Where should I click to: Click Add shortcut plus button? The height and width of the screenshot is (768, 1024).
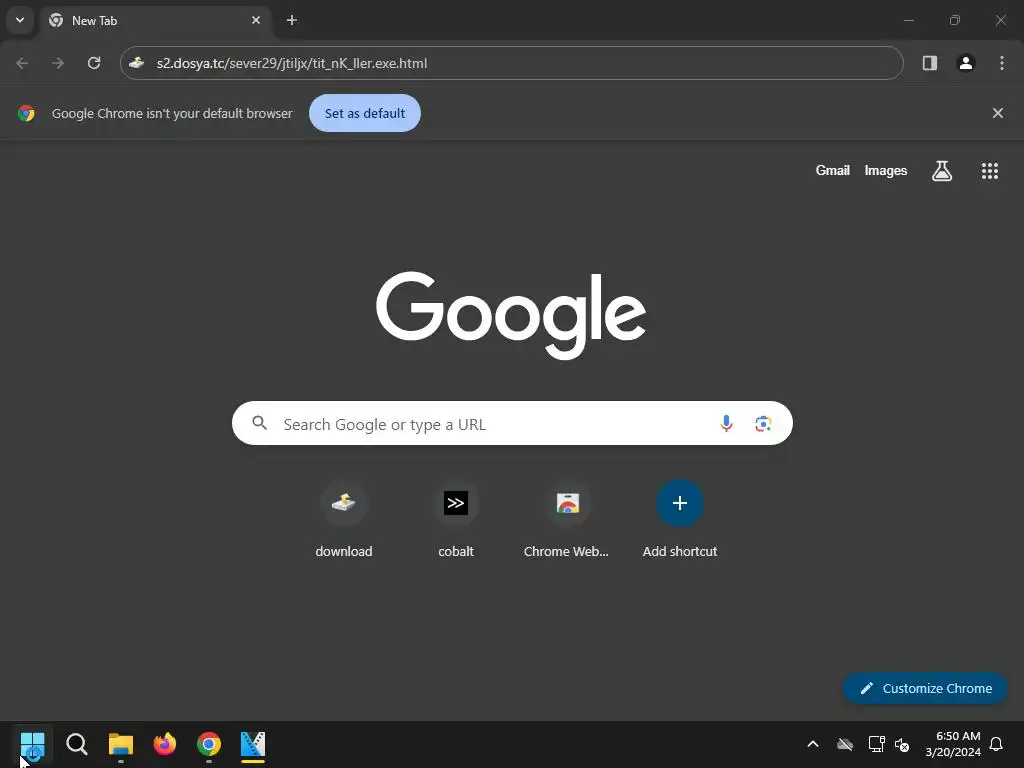coord(680,504)
